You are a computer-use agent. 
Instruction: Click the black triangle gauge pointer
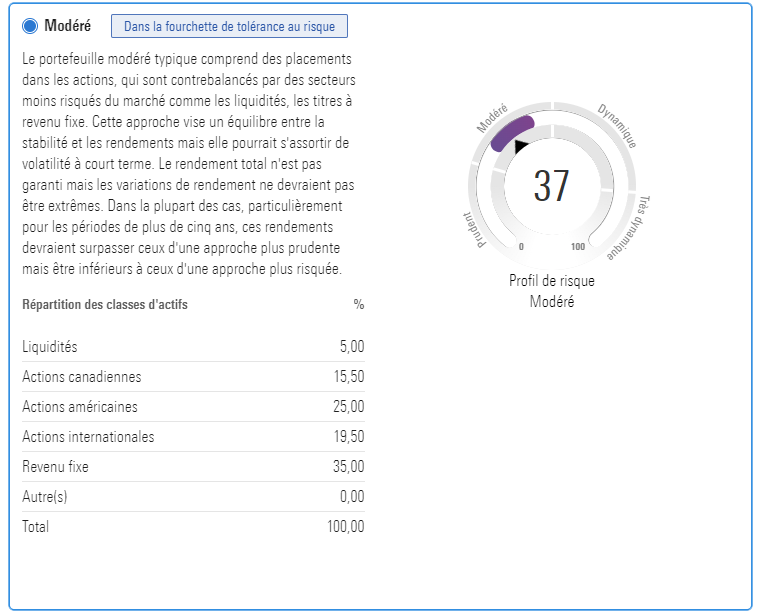coord(520,146)
